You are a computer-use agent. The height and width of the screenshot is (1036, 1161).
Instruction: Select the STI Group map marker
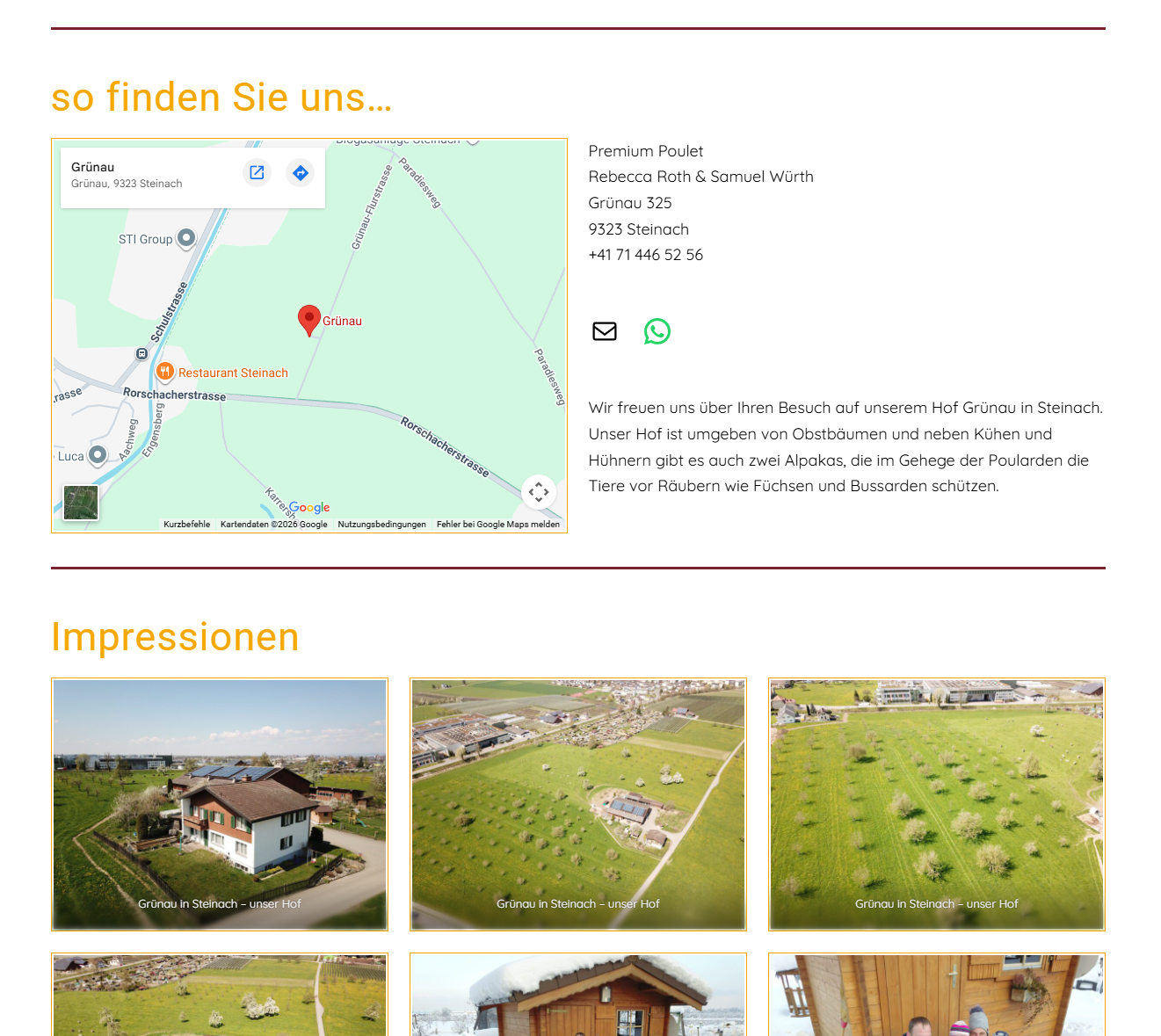click(186, 238)
